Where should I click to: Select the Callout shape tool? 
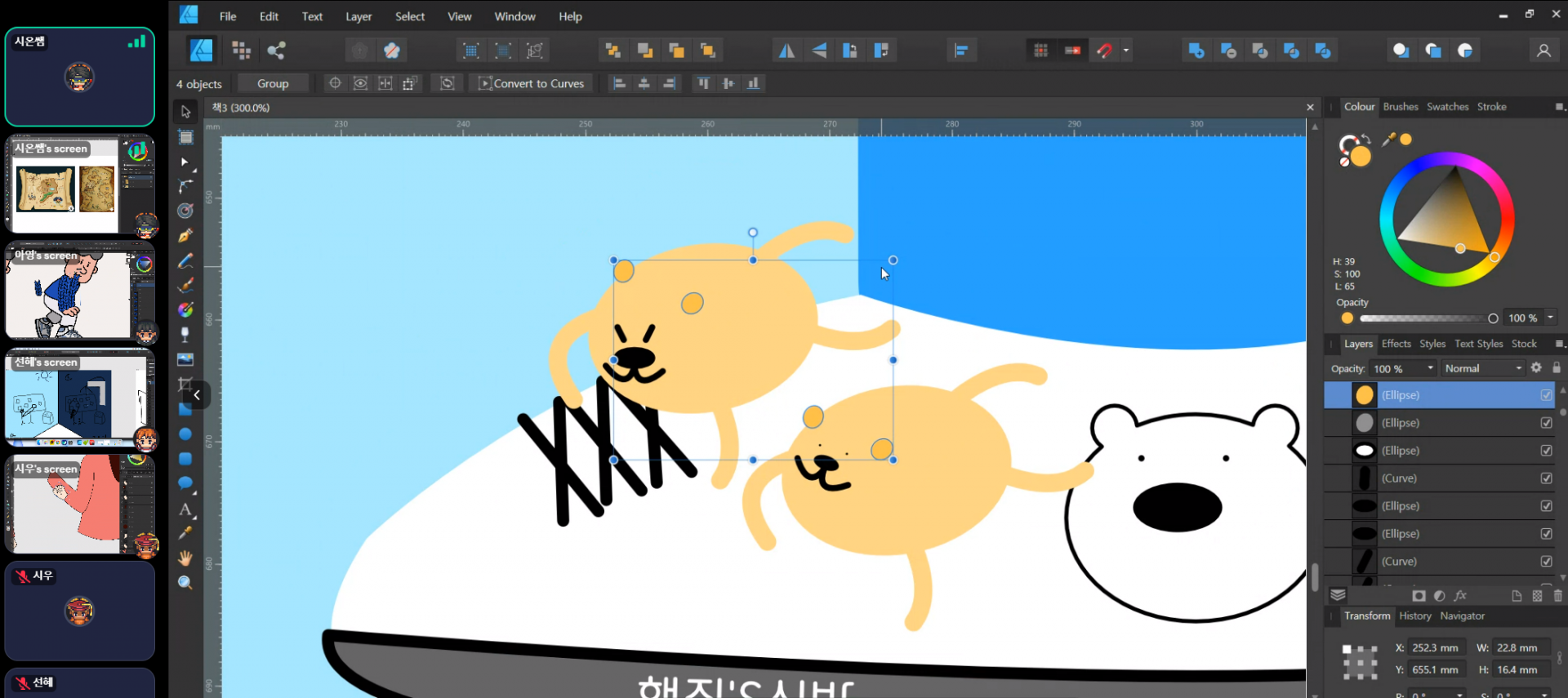pyautogui.click(x=185, y=483)
